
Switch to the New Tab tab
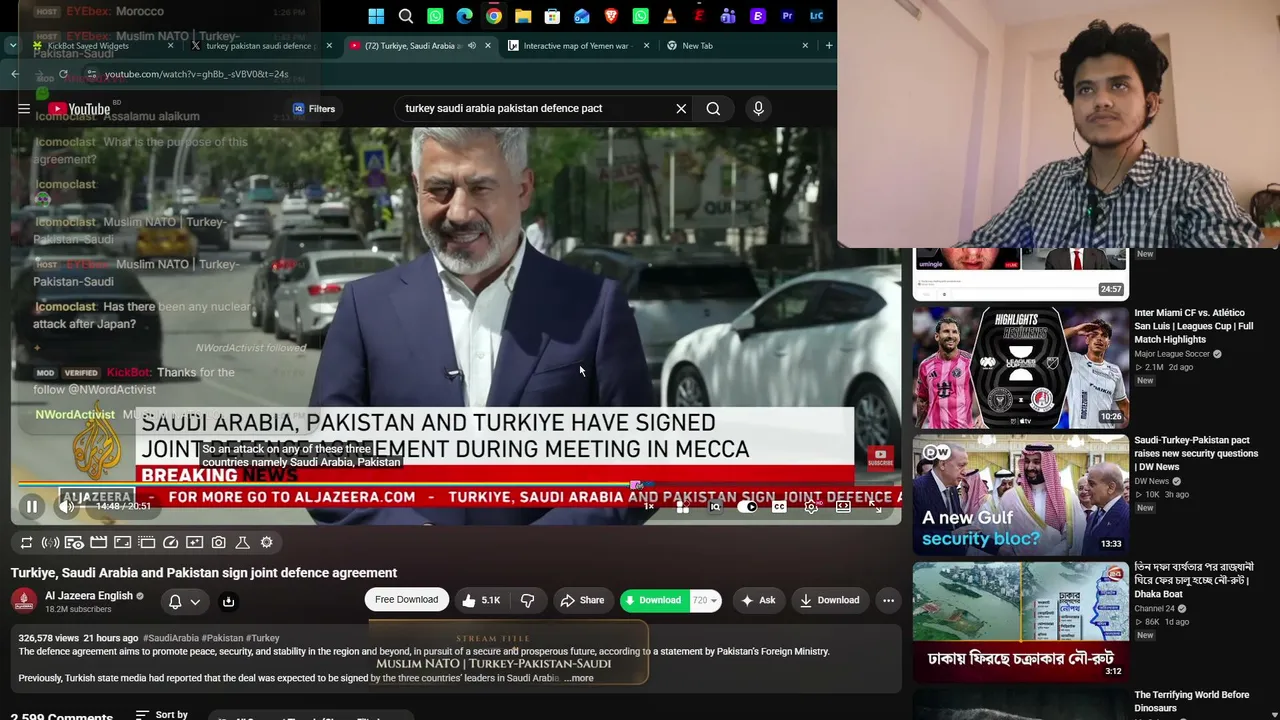click(x=738, y=46)
